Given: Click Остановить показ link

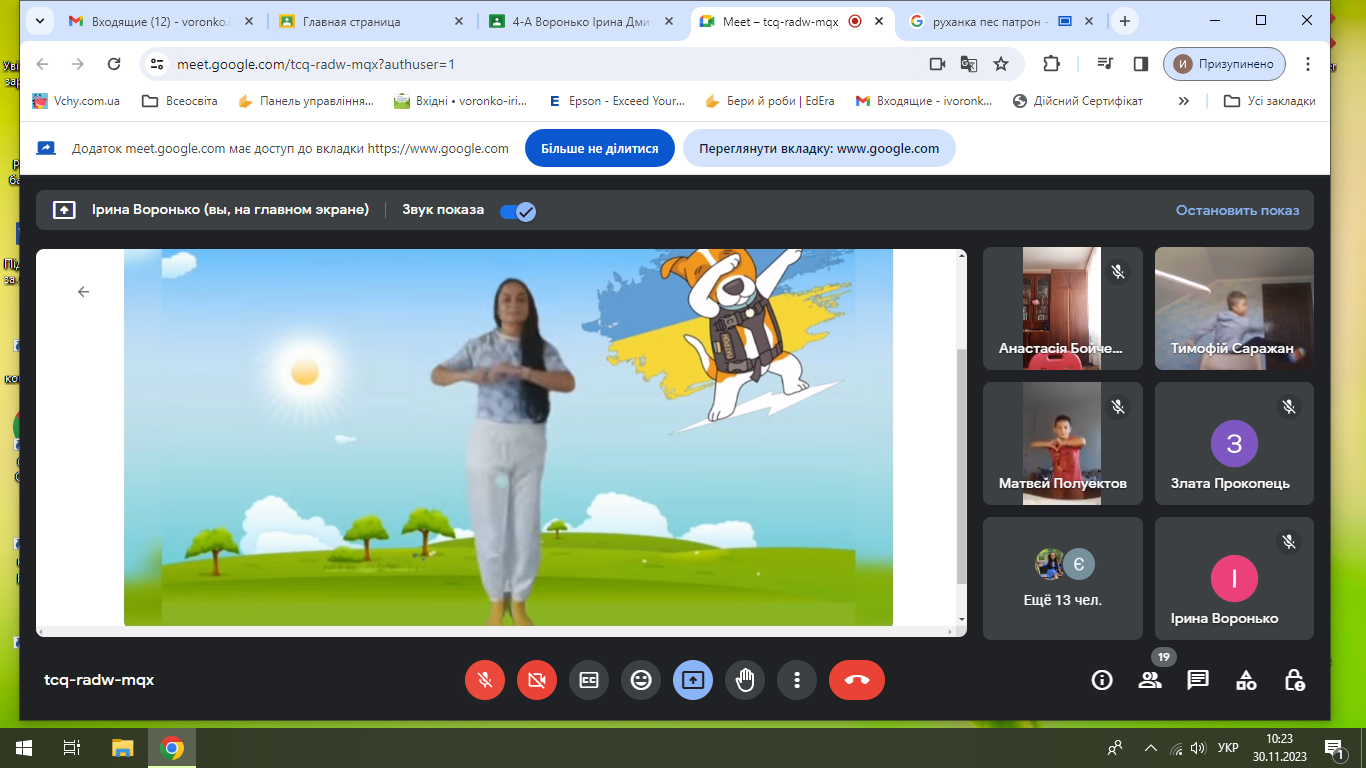Looking at the screenshot, I should point(1237,210).
